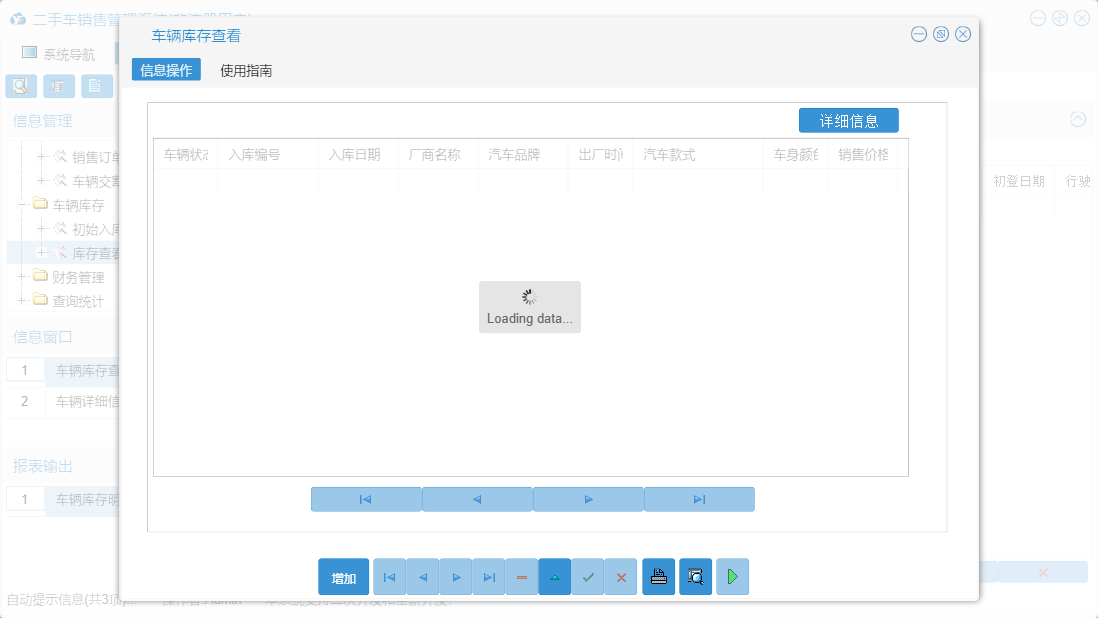The height and width of the screenshot is (618, 1098).
Task: Select 车辆库存 folder in navigation tree
Action: tap(78, 205)
